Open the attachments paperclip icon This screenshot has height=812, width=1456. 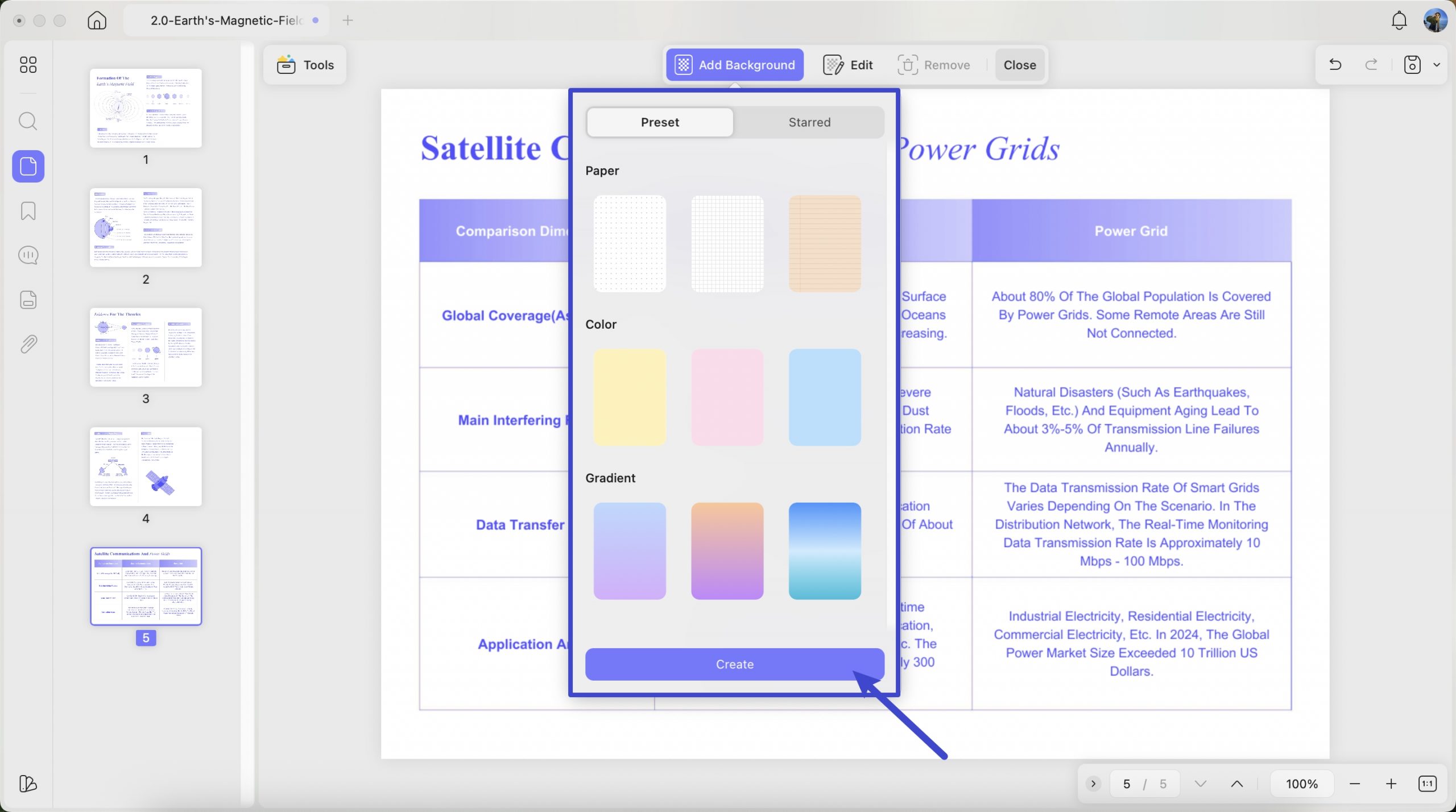pos(28,344)
